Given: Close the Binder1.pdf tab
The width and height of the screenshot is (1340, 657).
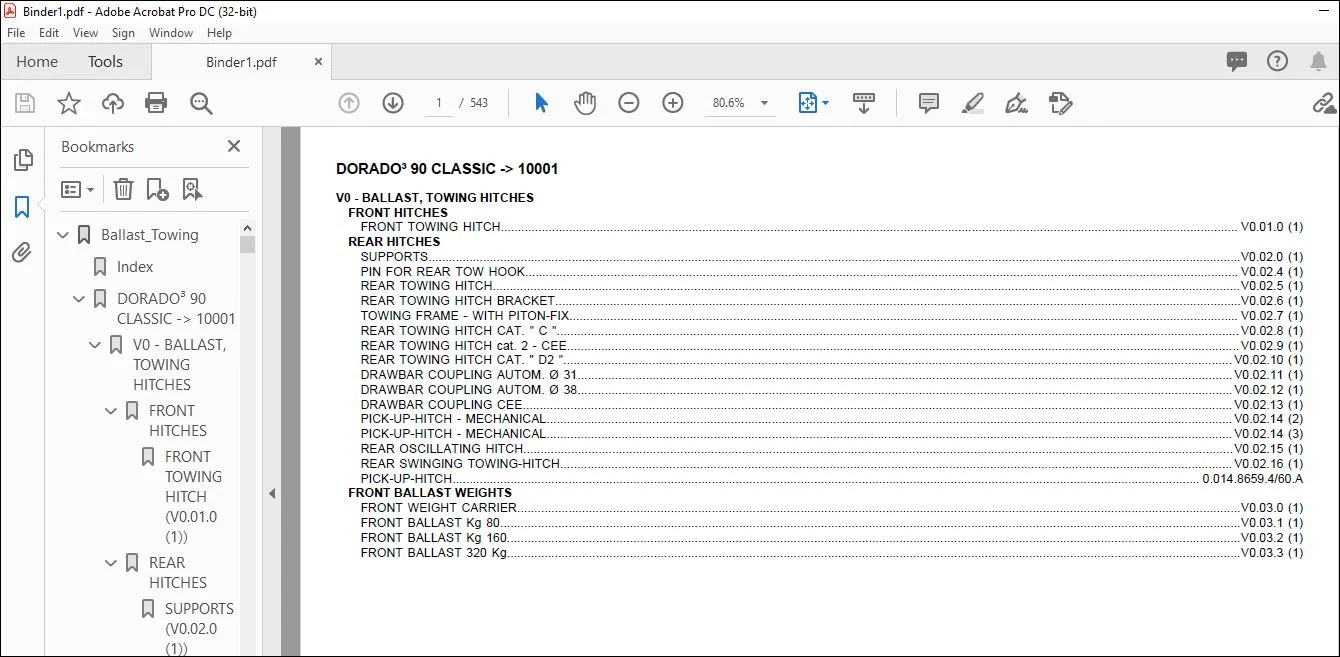Looking at the screenshot, I should pyautogui.click(x=318, y=62).
